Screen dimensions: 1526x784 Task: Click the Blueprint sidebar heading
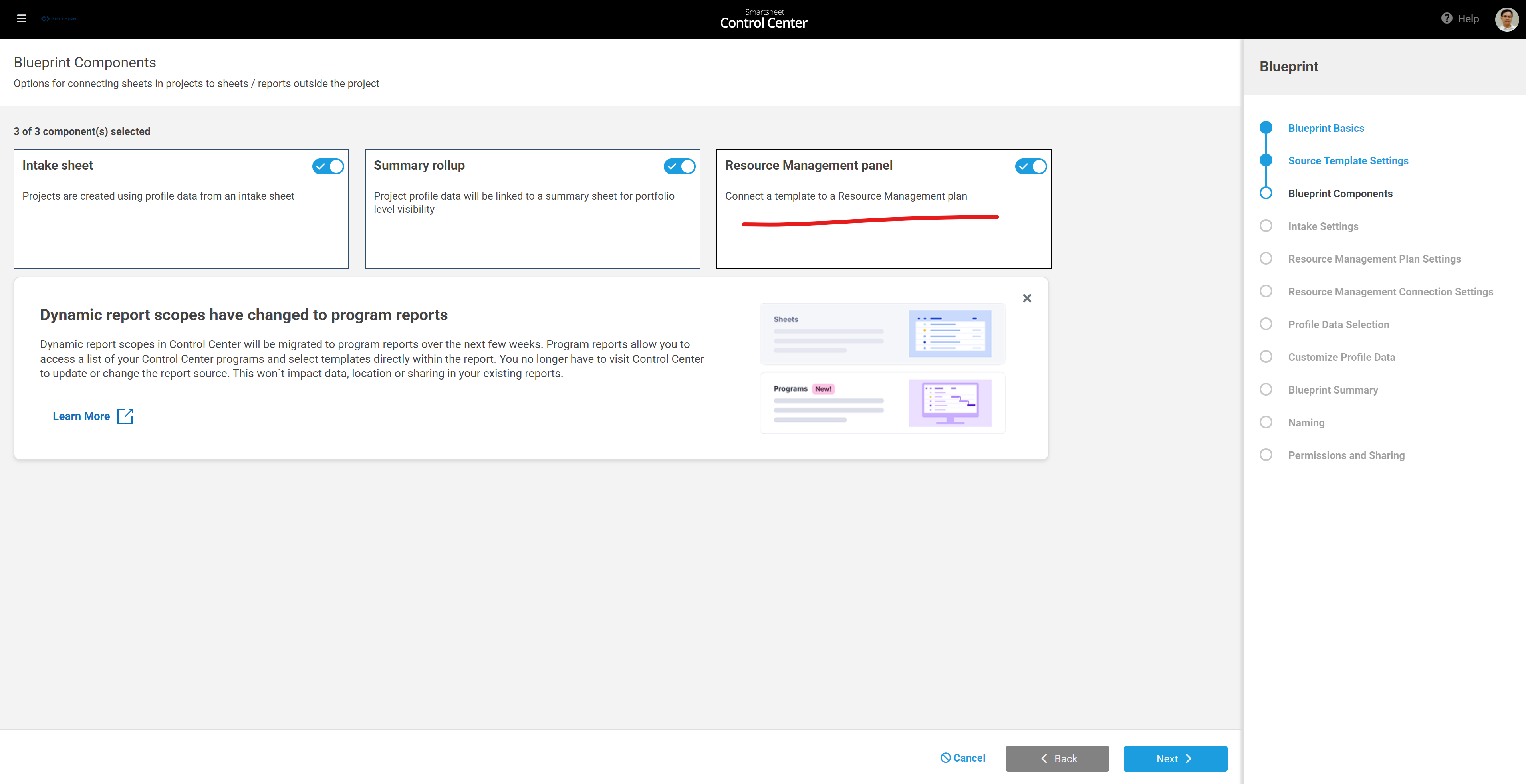(1288, 66)
